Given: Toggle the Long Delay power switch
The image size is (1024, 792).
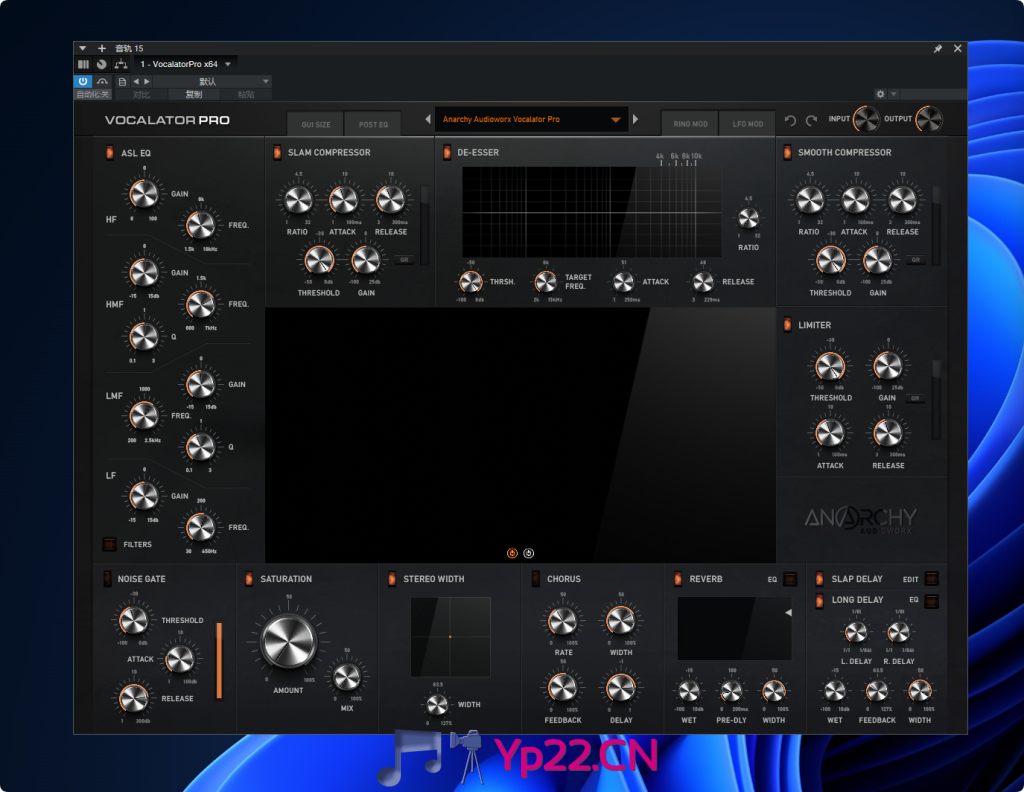Looking at the screenshot, I should (x=820, y=601).
